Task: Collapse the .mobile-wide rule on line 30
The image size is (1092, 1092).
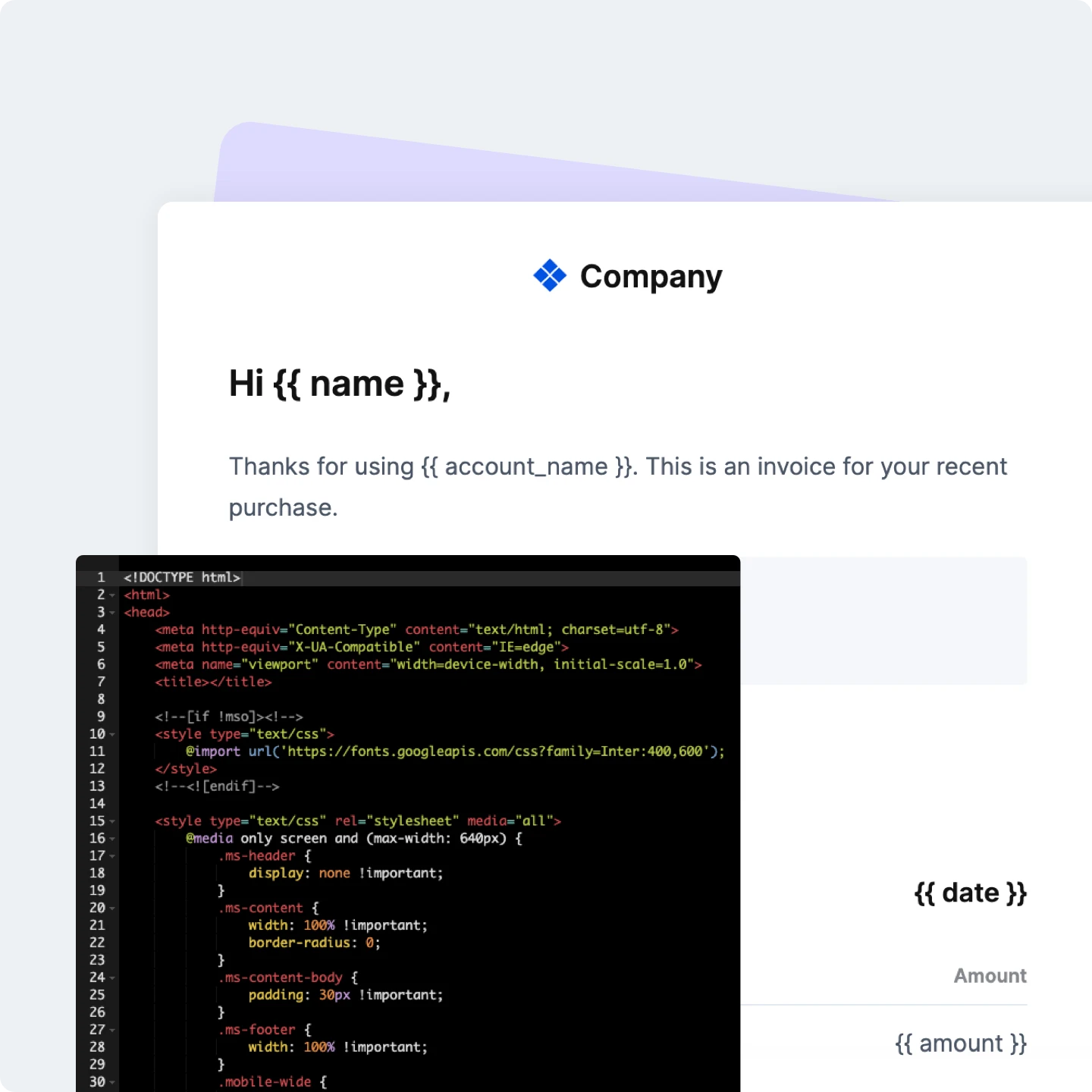Action: pos(112,1083)
